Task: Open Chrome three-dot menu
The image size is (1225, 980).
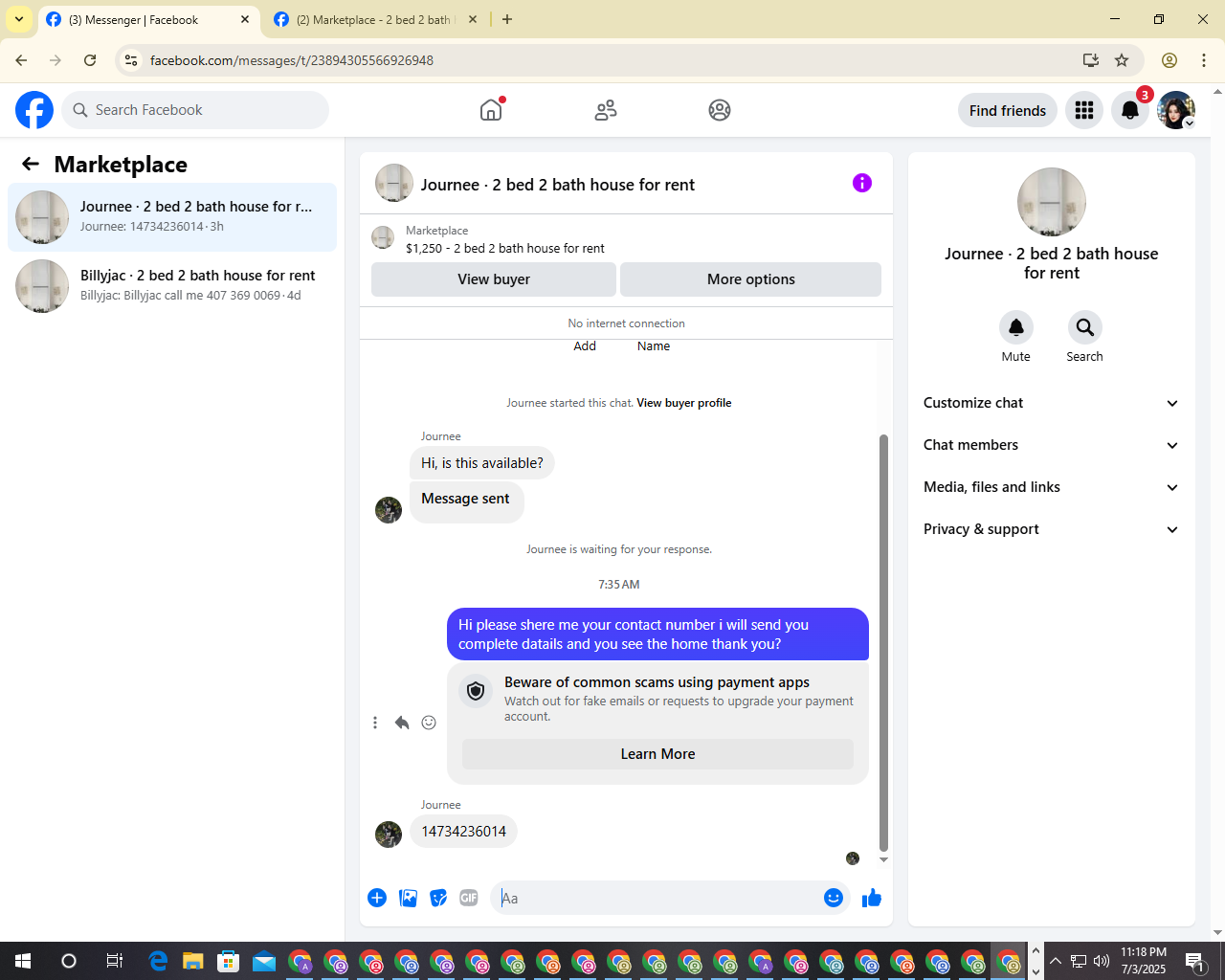Action: coord(1204,60)
